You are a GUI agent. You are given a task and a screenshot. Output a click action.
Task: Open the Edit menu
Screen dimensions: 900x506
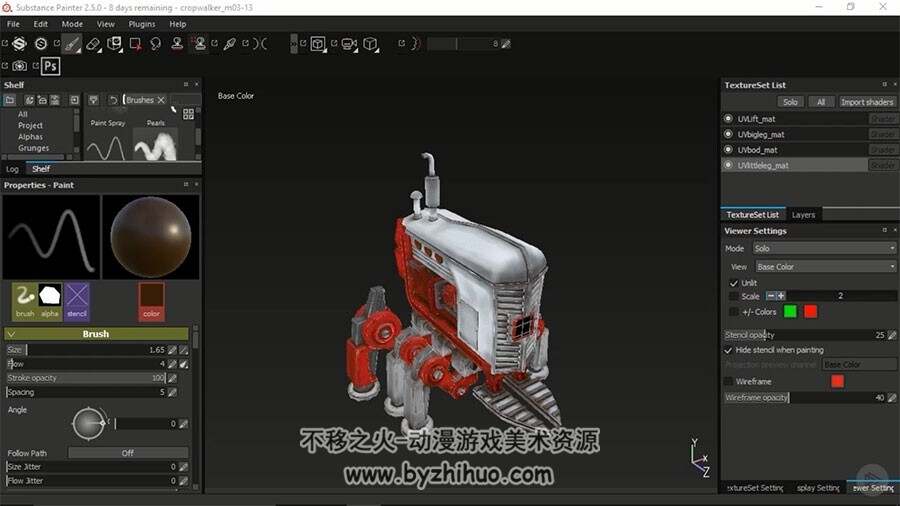click(x=41, y=24)
